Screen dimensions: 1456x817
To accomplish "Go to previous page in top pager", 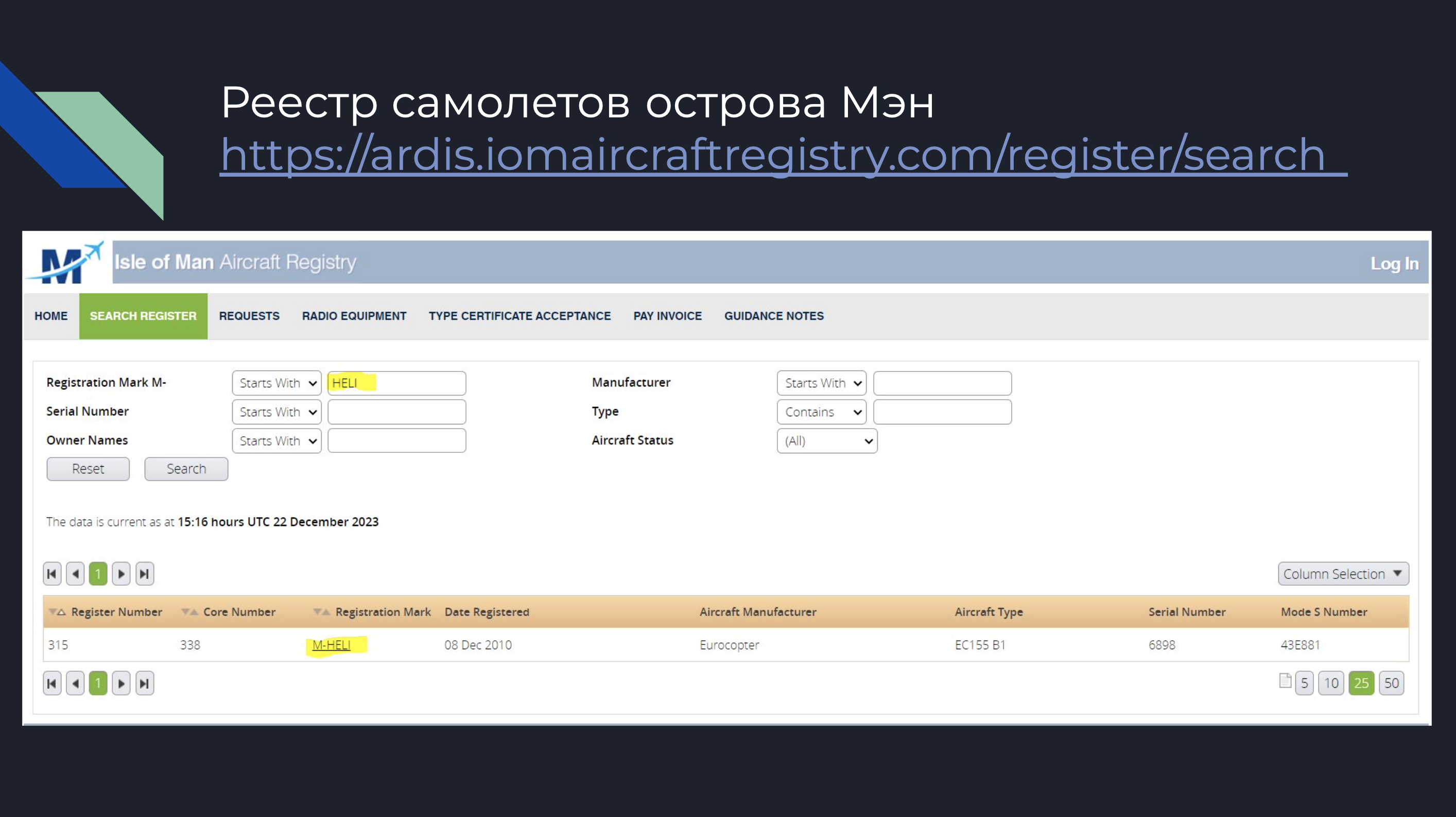I will point(75,574).
